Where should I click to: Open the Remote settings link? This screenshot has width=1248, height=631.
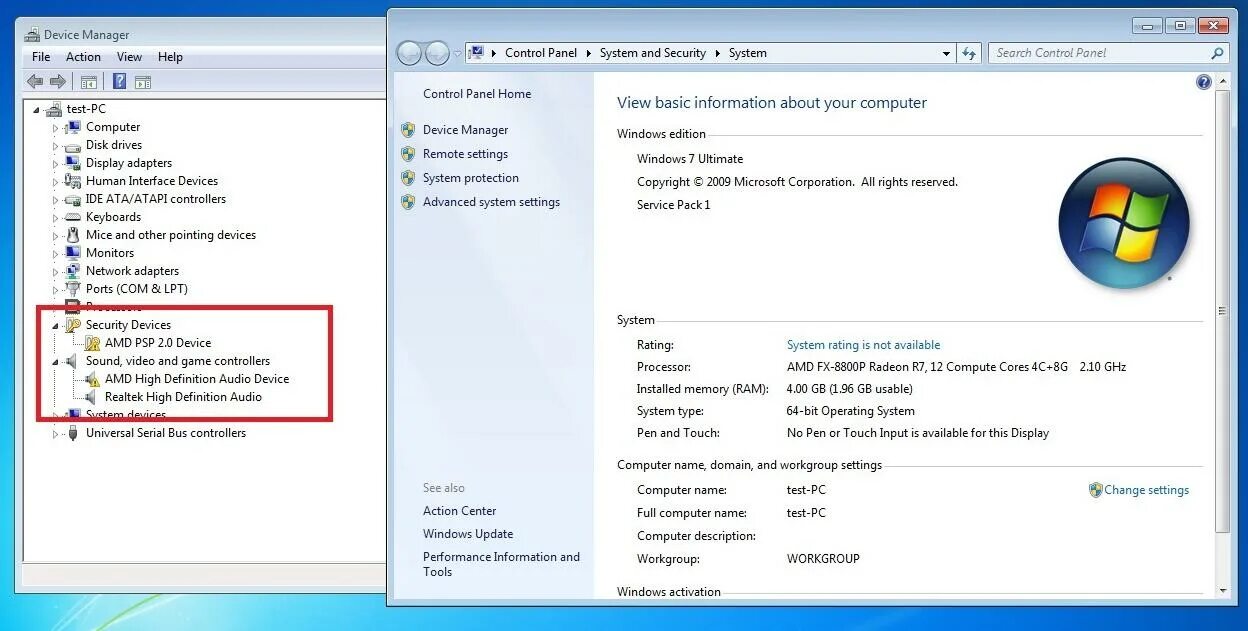(465, 154)
